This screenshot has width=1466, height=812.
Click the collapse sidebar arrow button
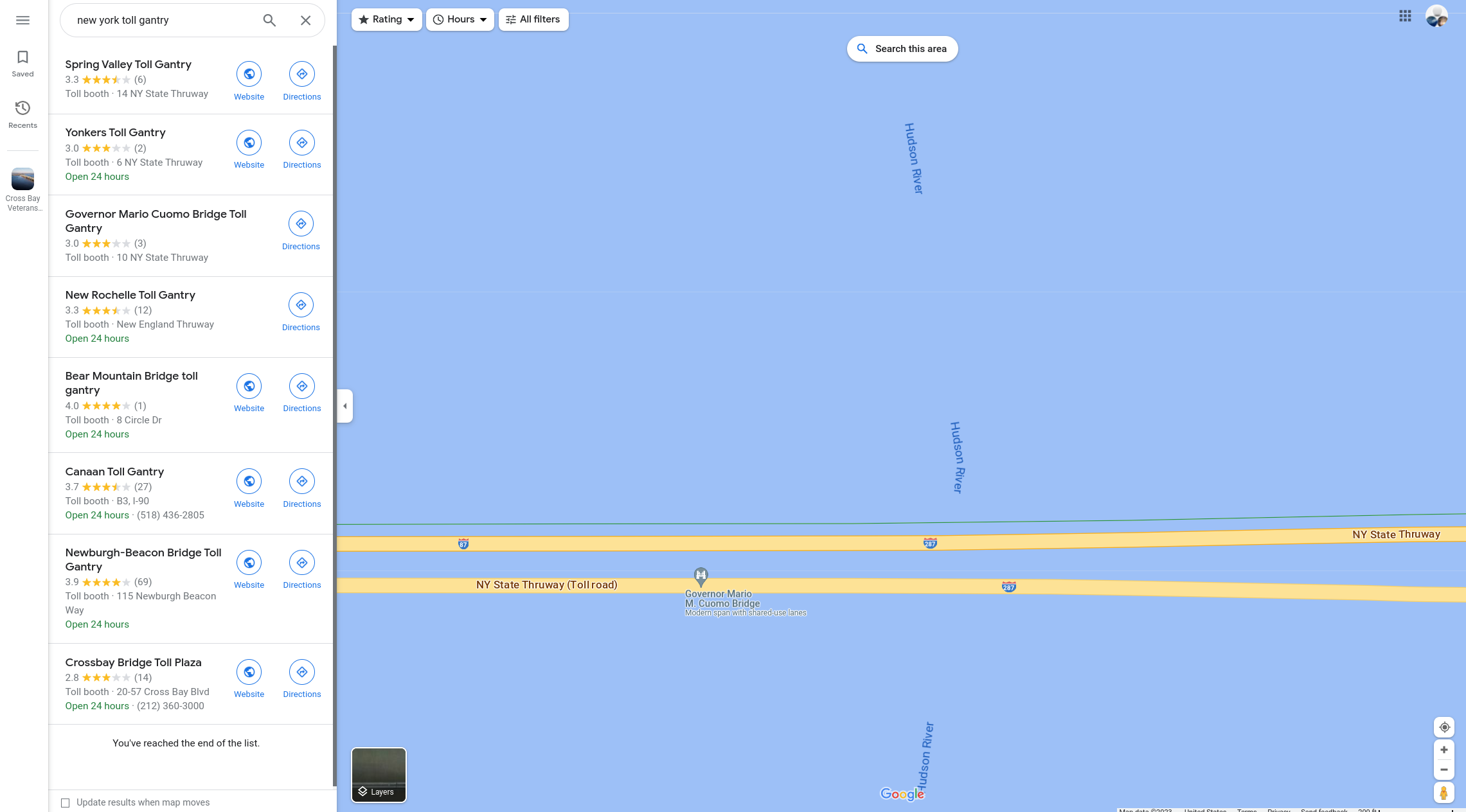coord(344,405)
